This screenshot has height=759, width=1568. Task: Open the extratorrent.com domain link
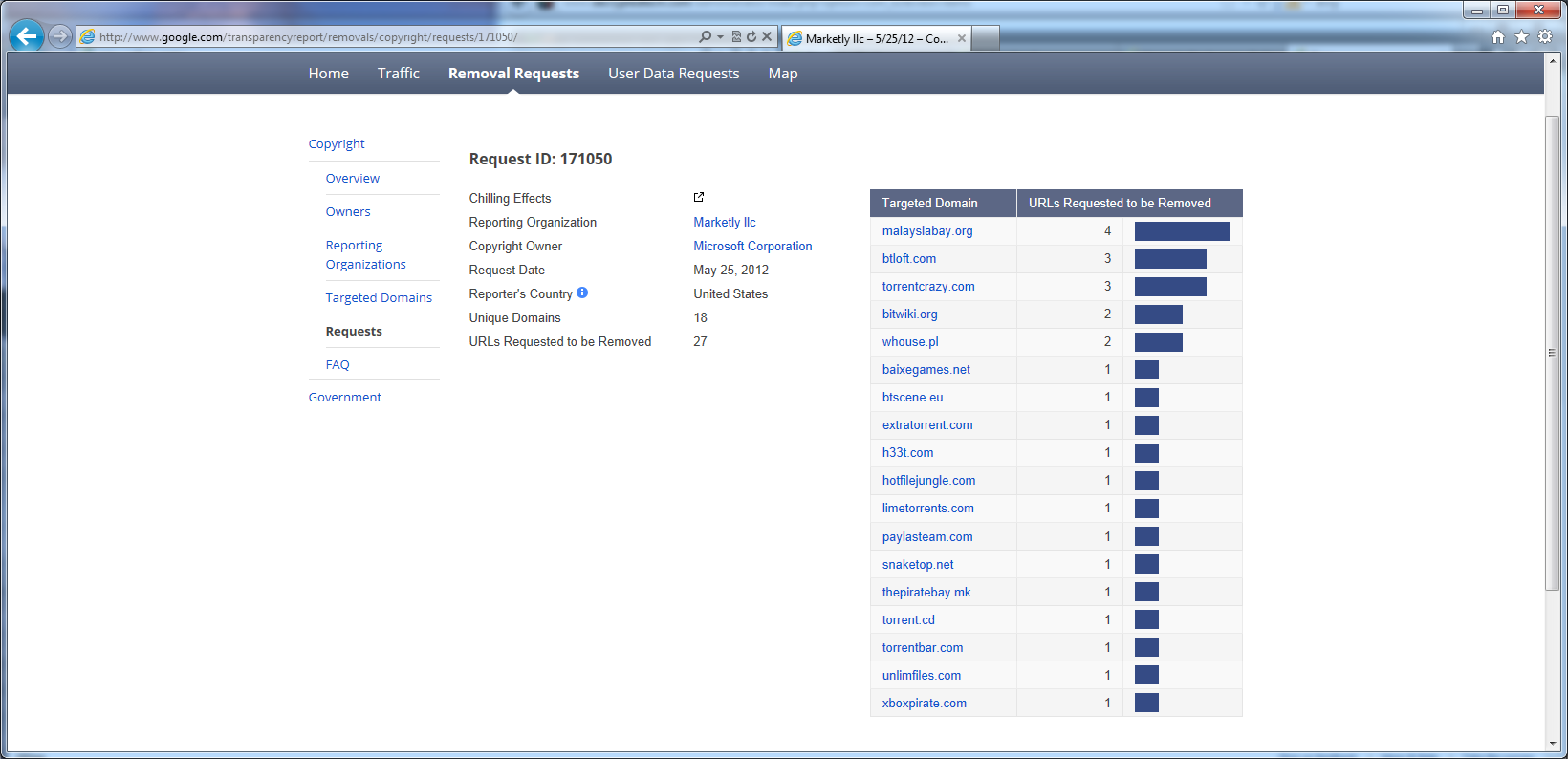point(927,424)
